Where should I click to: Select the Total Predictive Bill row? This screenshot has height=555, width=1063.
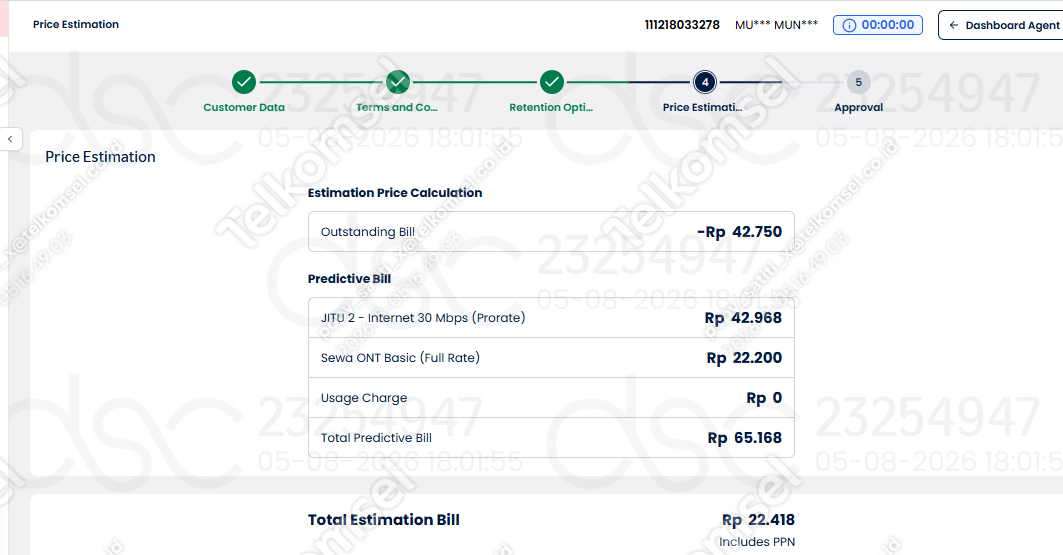click(551, 438)
